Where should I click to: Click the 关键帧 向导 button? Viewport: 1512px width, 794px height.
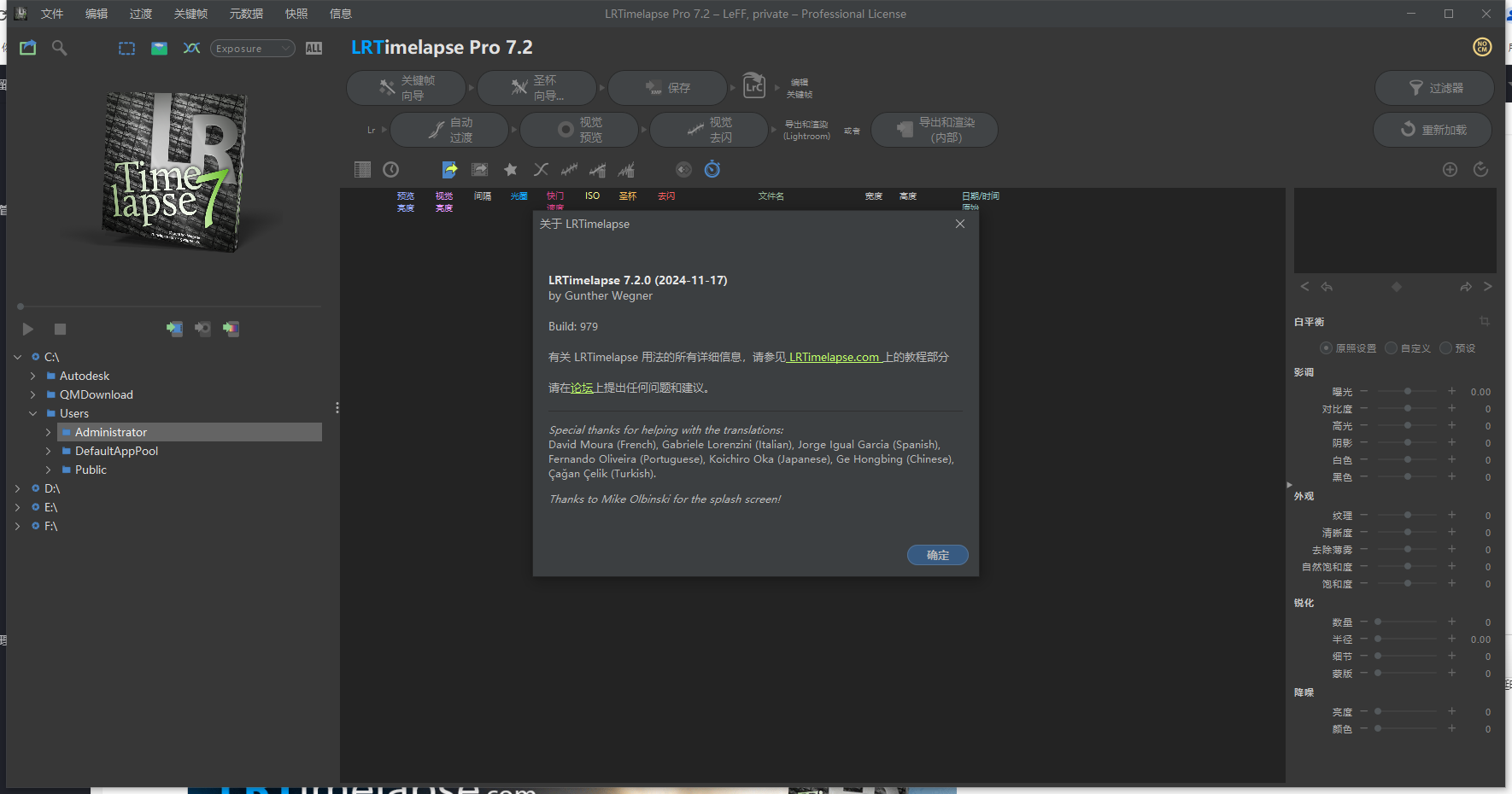407,87
